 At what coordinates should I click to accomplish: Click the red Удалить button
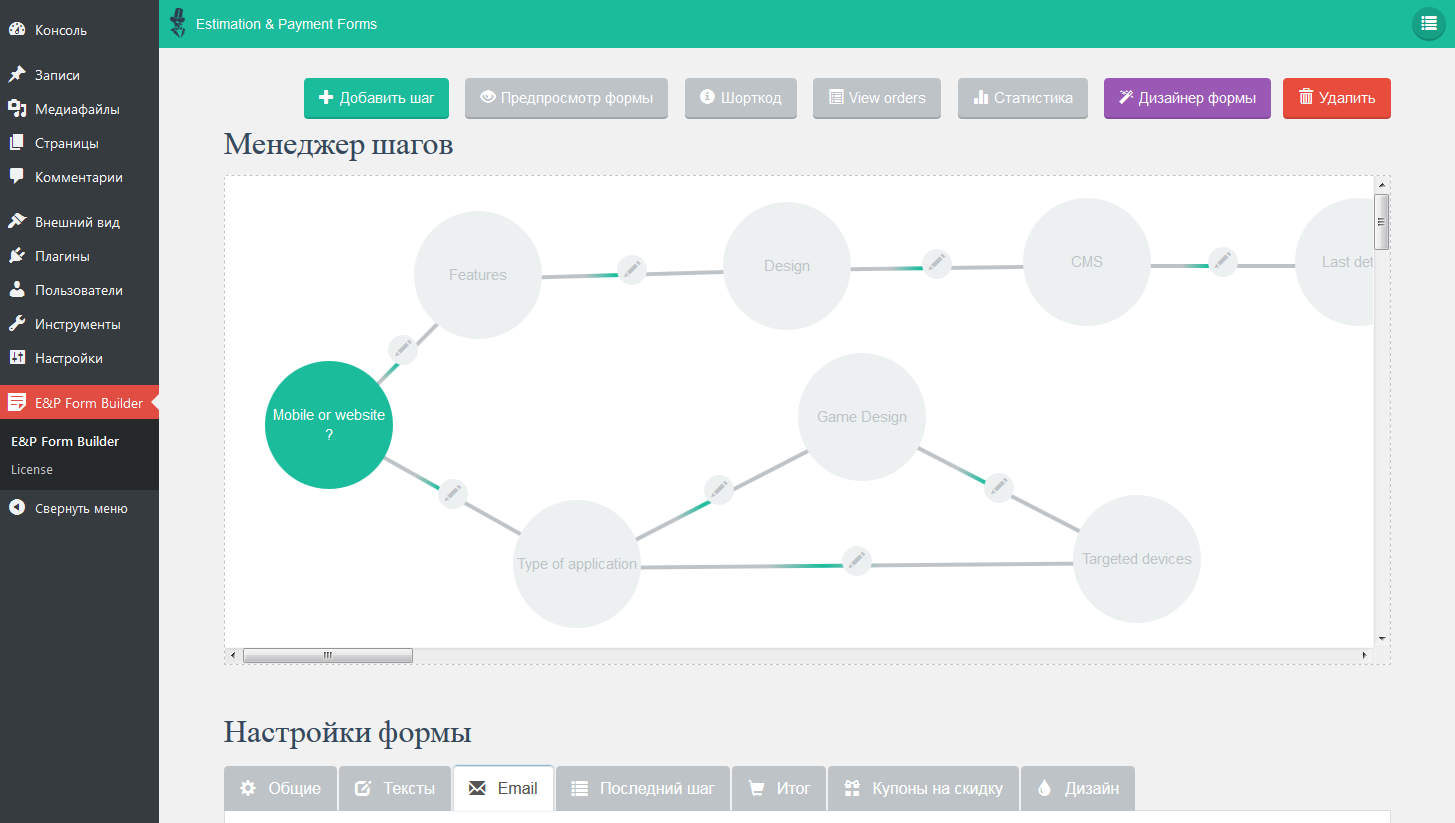[x=1336, y=98]
